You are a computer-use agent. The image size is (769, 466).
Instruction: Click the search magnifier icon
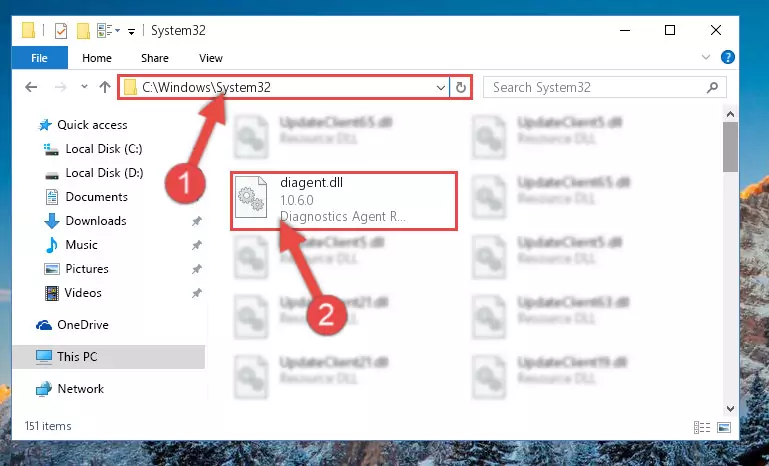click(x=713, y=87)
